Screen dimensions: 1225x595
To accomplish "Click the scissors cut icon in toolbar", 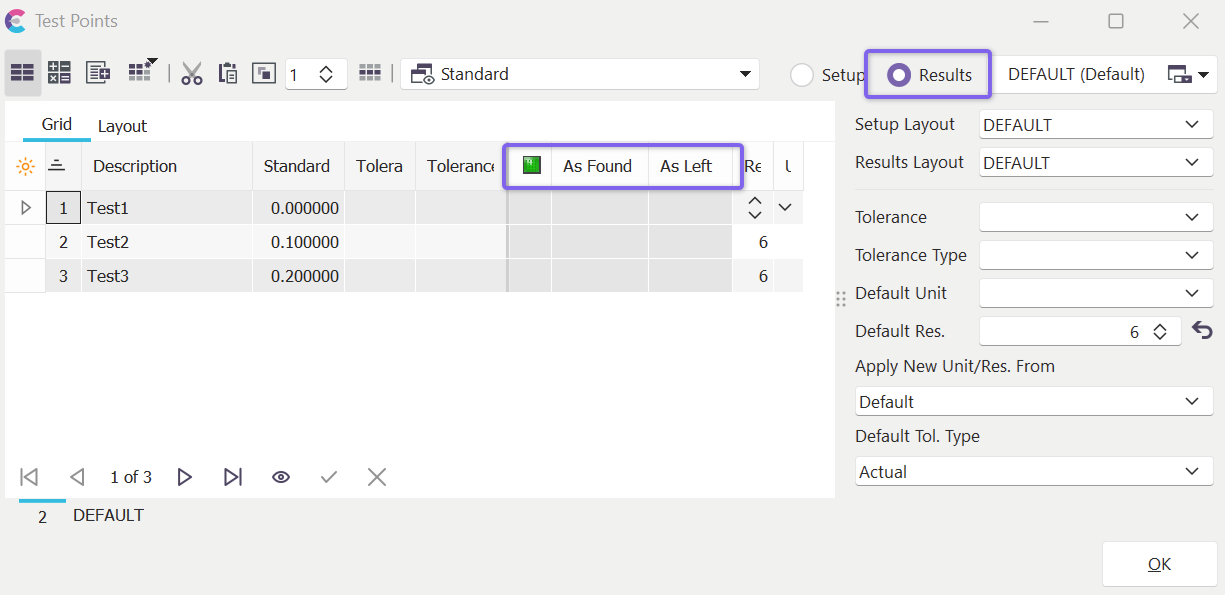I will (192, 73).
